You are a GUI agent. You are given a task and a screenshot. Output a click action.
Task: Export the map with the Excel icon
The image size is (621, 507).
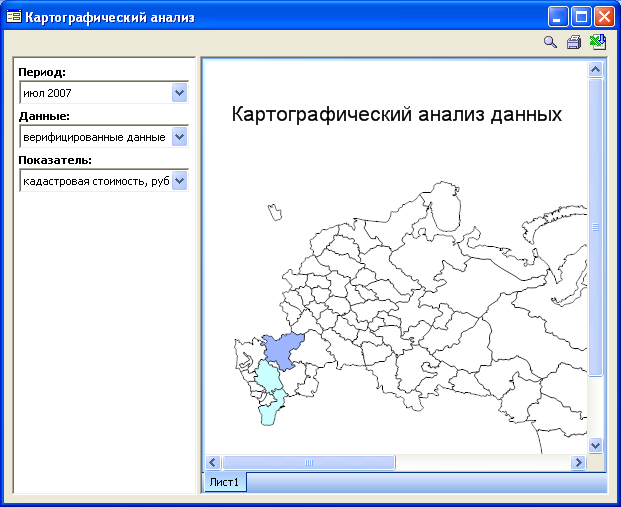click(598, 42)
